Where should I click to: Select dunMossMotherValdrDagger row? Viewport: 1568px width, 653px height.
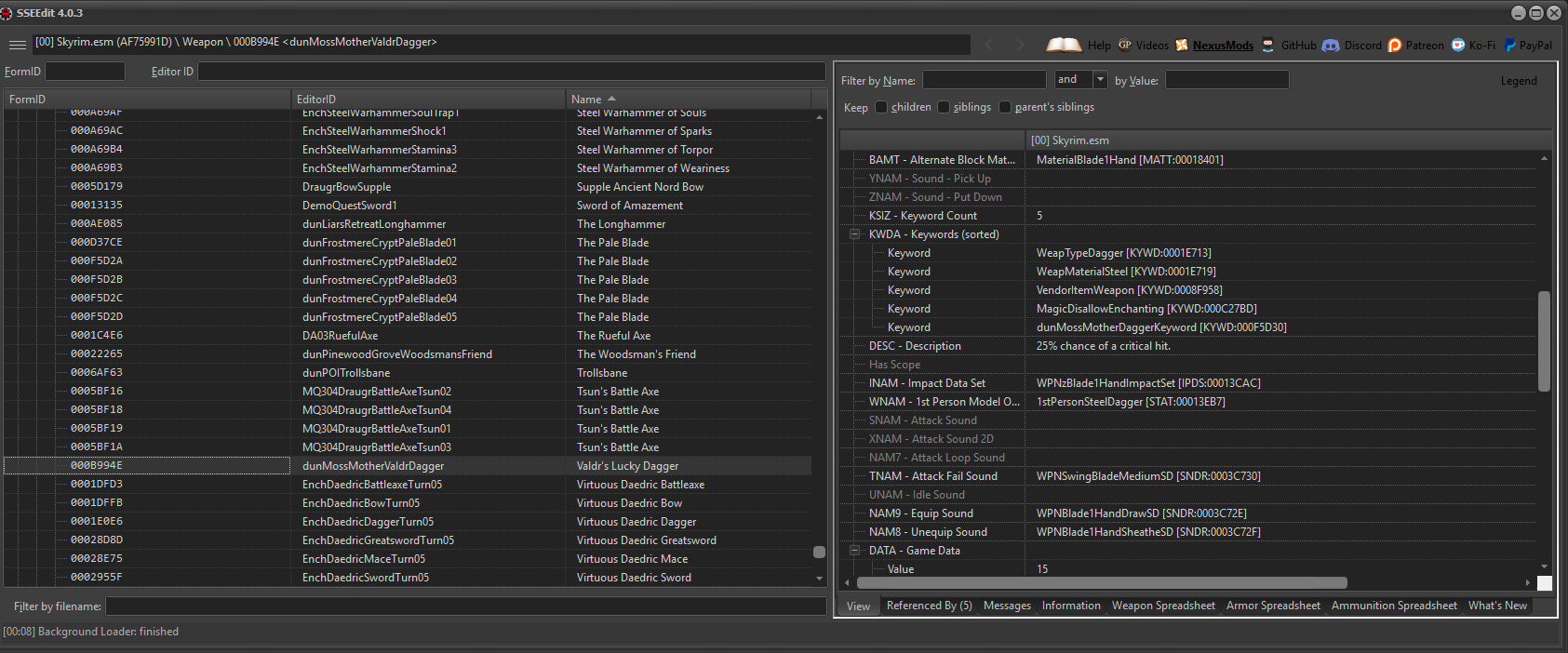408,466
